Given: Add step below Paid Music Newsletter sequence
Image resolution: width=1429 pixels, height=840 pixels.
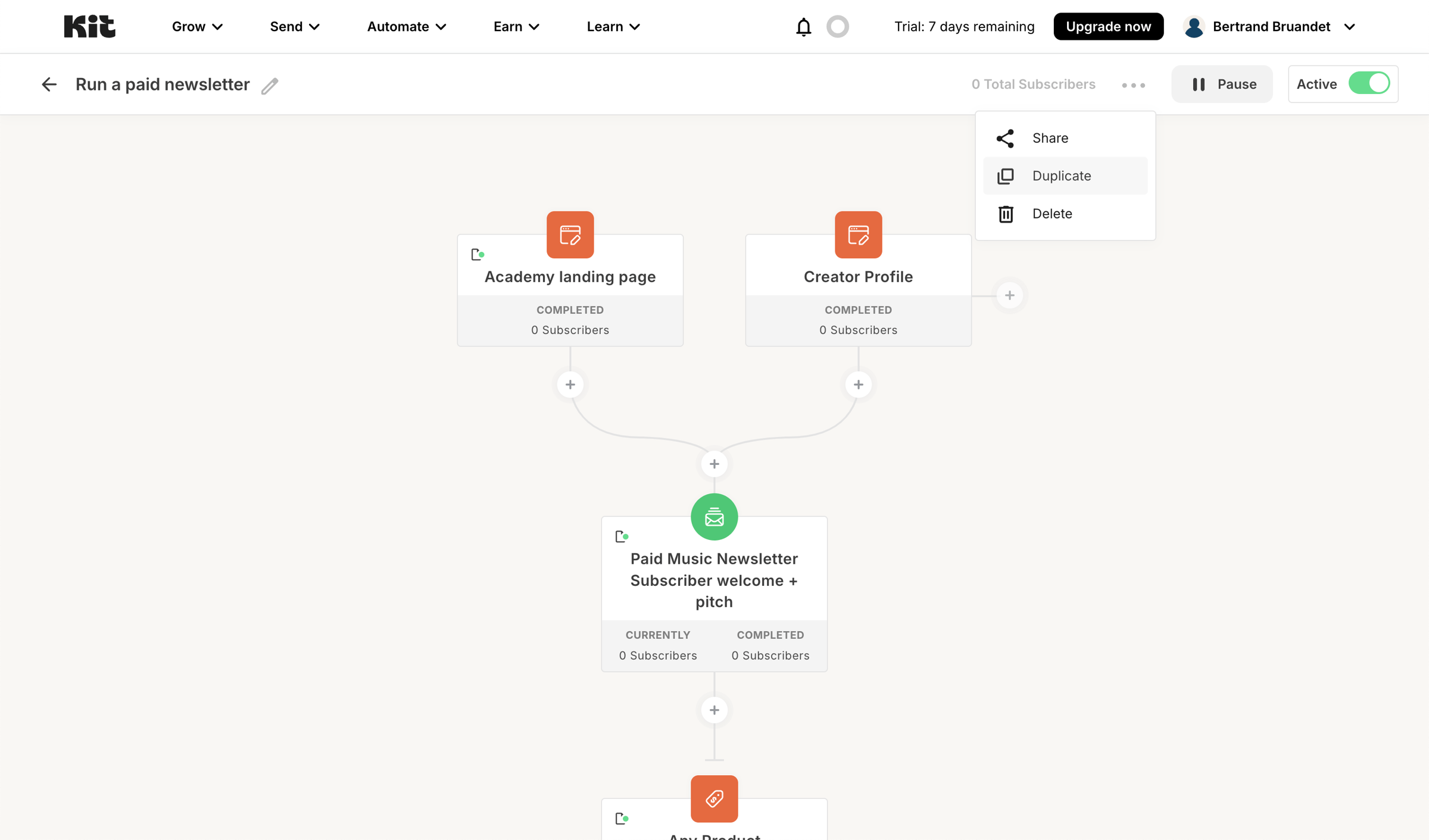Looking at the screenshot, I should pos(714,710).
